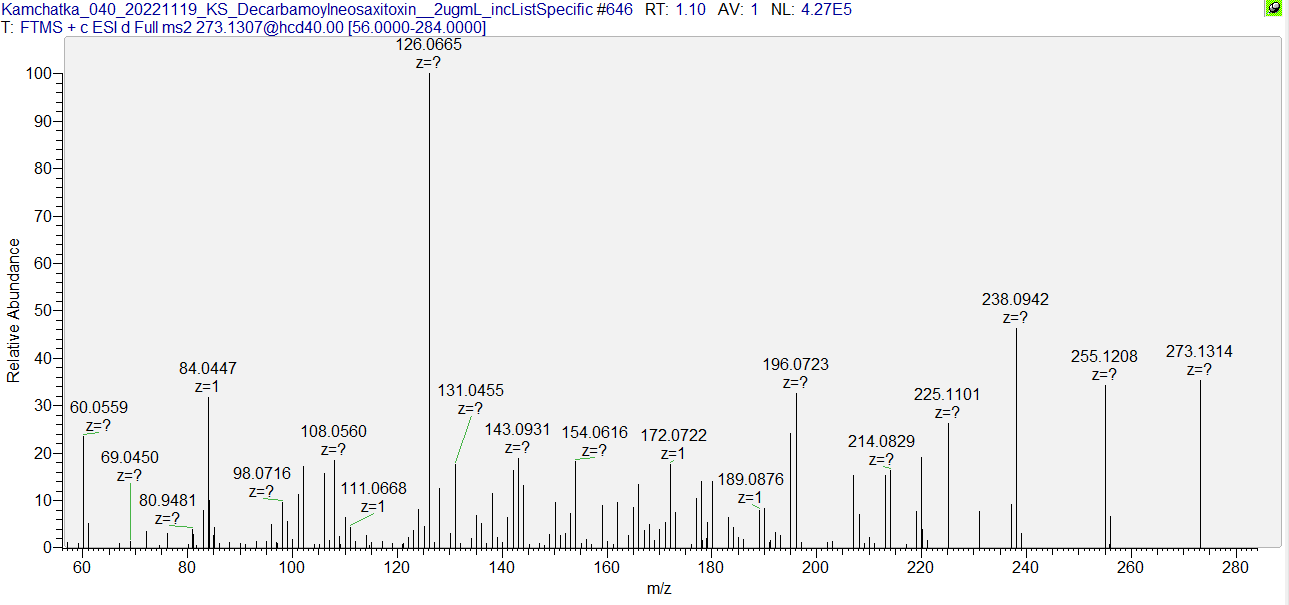
Task: Click the base peak label 126.0665
Action: pos(429,45)
